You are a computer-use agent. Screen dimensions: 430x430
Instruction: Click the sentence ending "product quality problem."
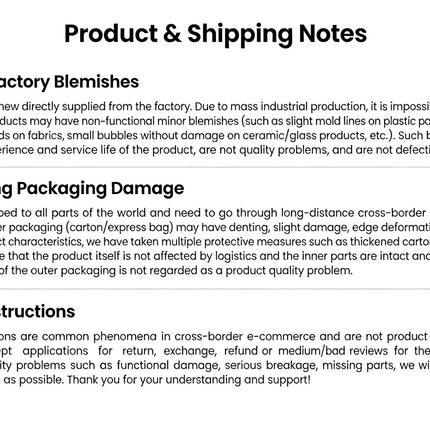click(x=176, y=270)
